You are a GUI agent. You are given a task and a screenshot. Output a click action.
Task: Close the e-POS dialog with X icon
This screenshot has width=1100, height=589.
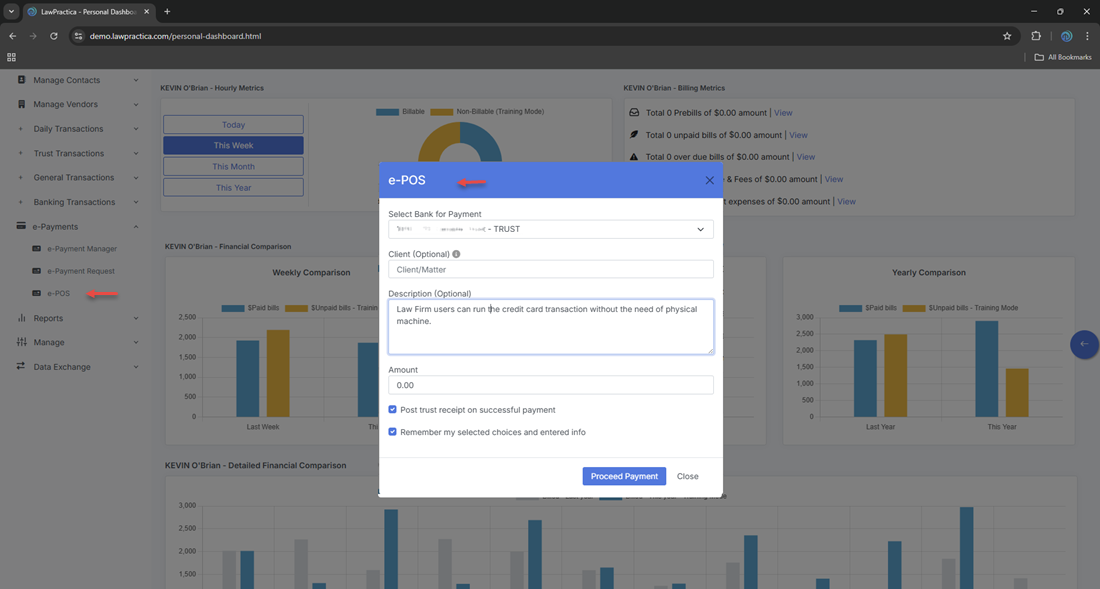(x=709, y=181)
